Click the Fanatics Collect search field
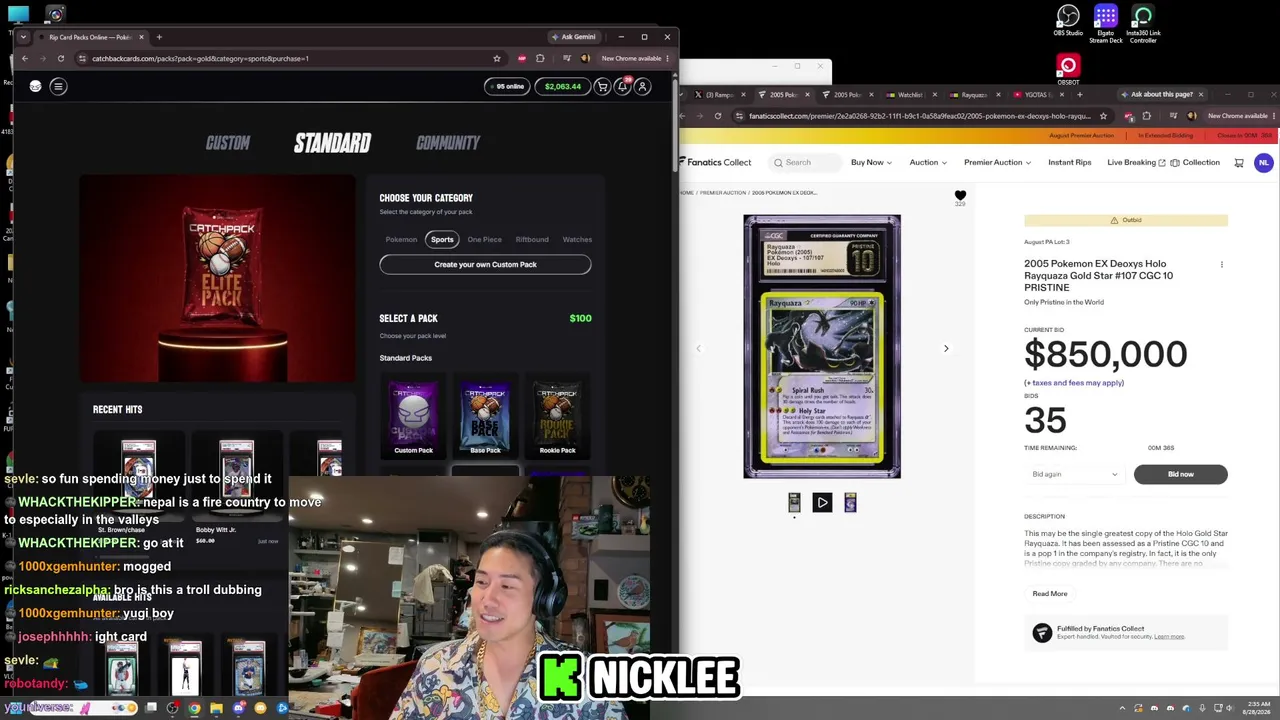 (803, 163)
